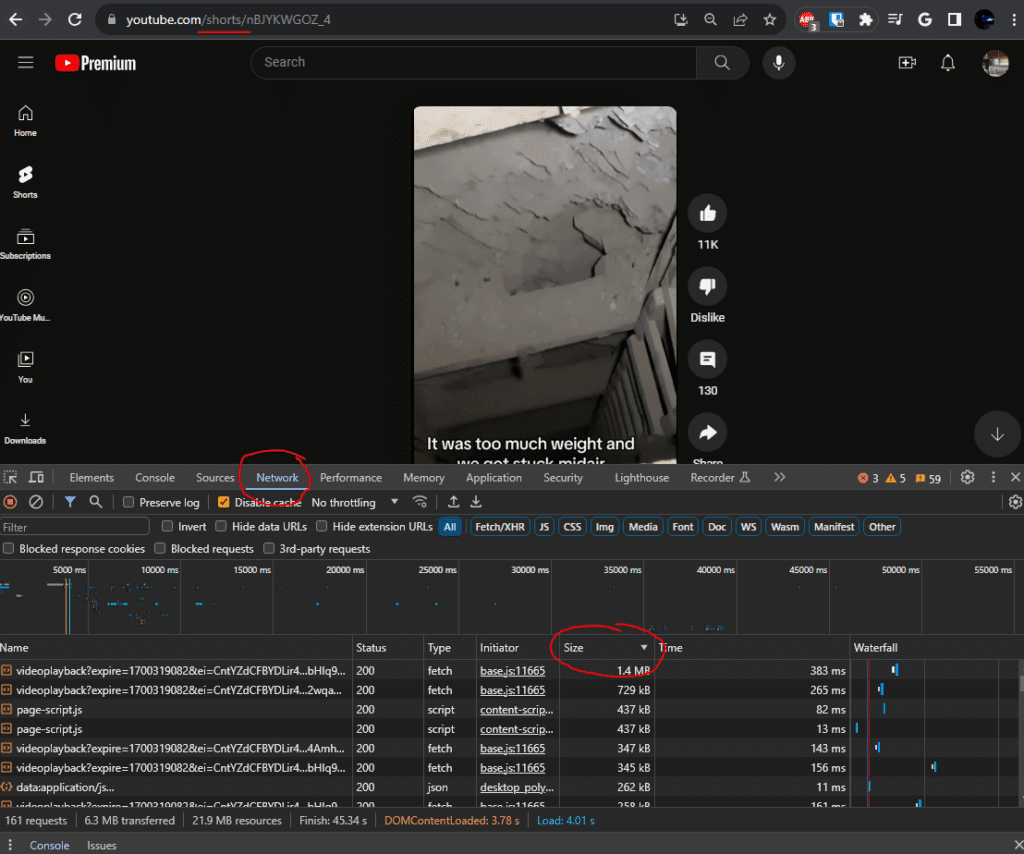Open network search magnifier in DevTools
1024x854 pixels.
96,502
